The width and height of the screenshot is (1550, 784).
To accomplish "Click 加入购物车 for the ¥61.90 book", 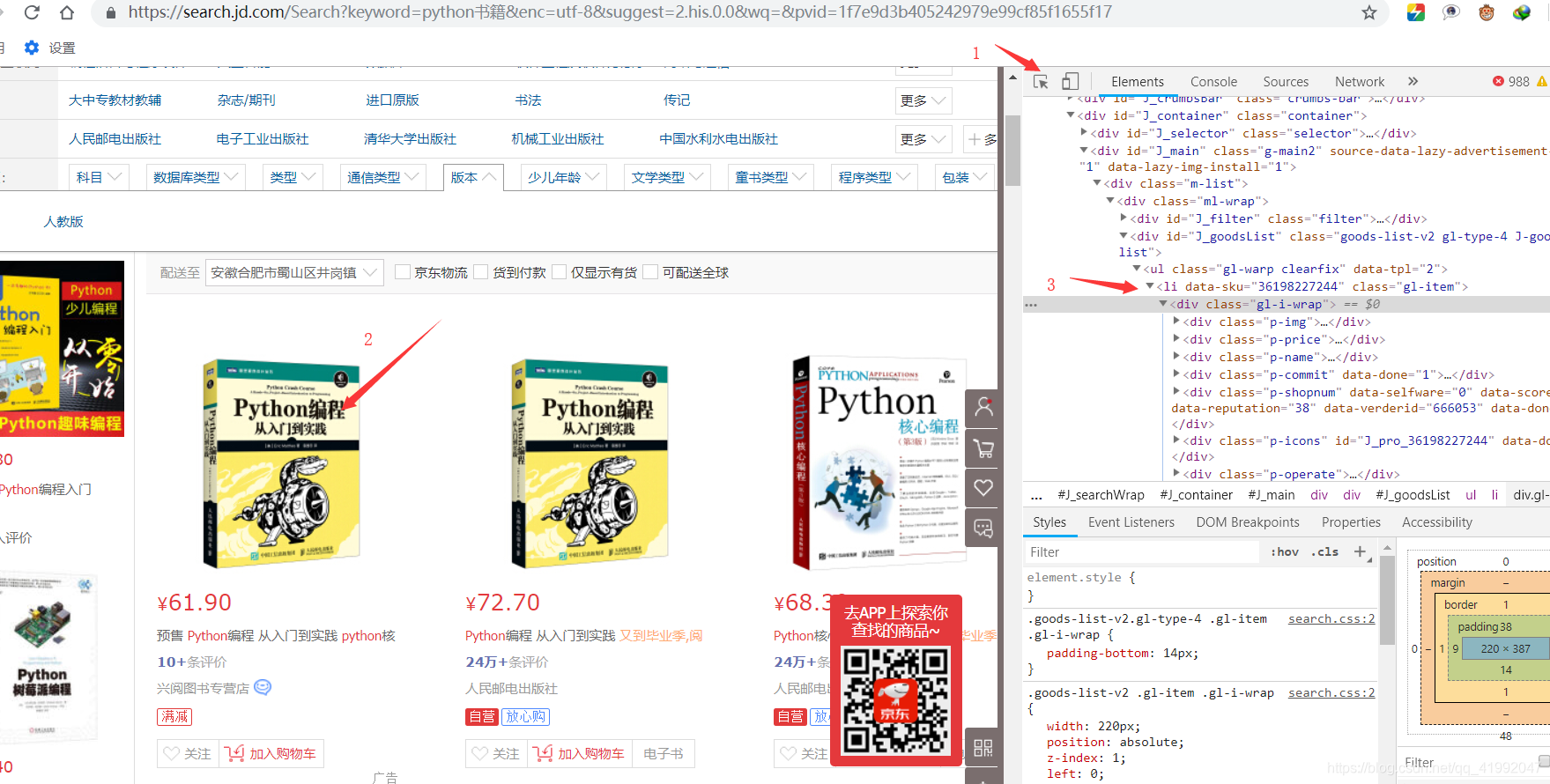I will point(271,753).
